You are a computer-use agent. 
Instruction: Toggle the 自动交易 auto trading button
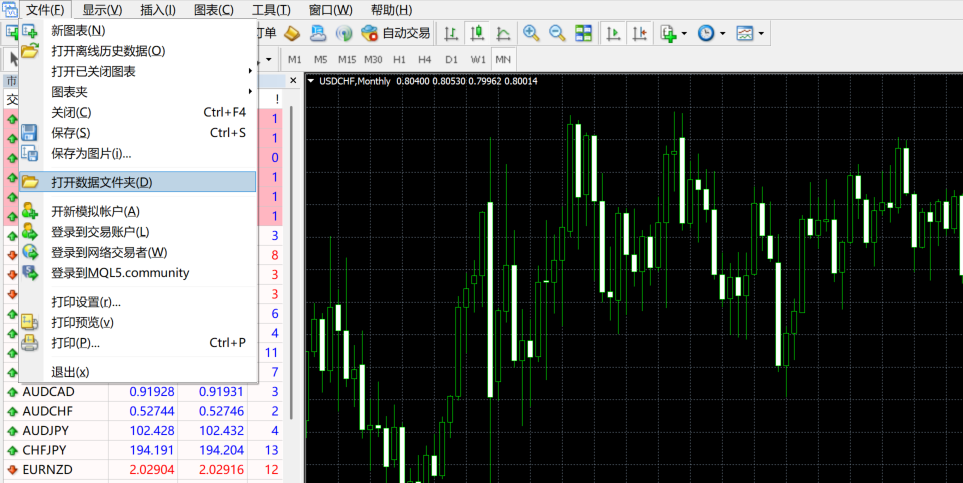click(x=396, y=33)
